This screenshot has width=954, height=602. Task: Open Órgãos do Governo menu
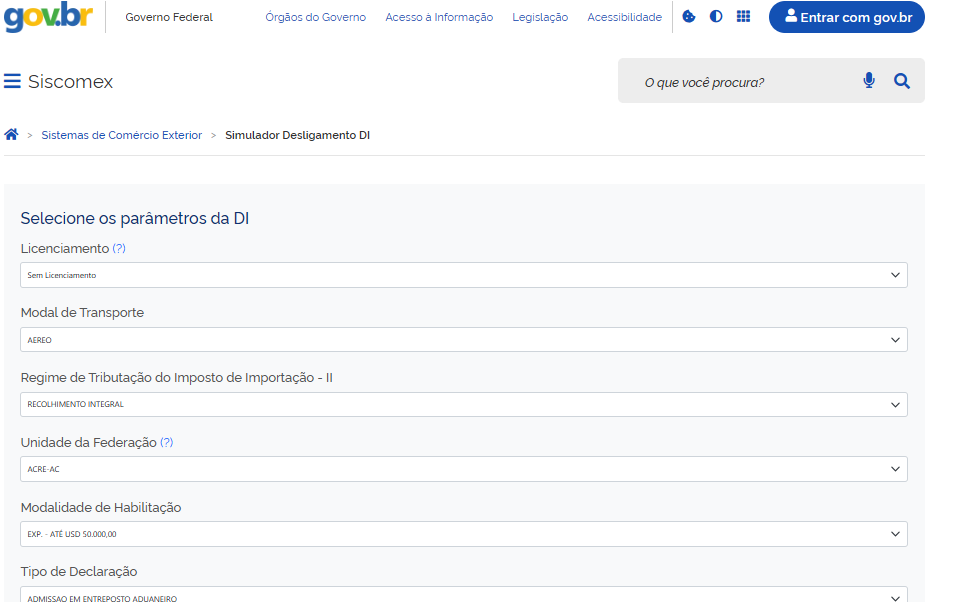(x=315, y=17)
